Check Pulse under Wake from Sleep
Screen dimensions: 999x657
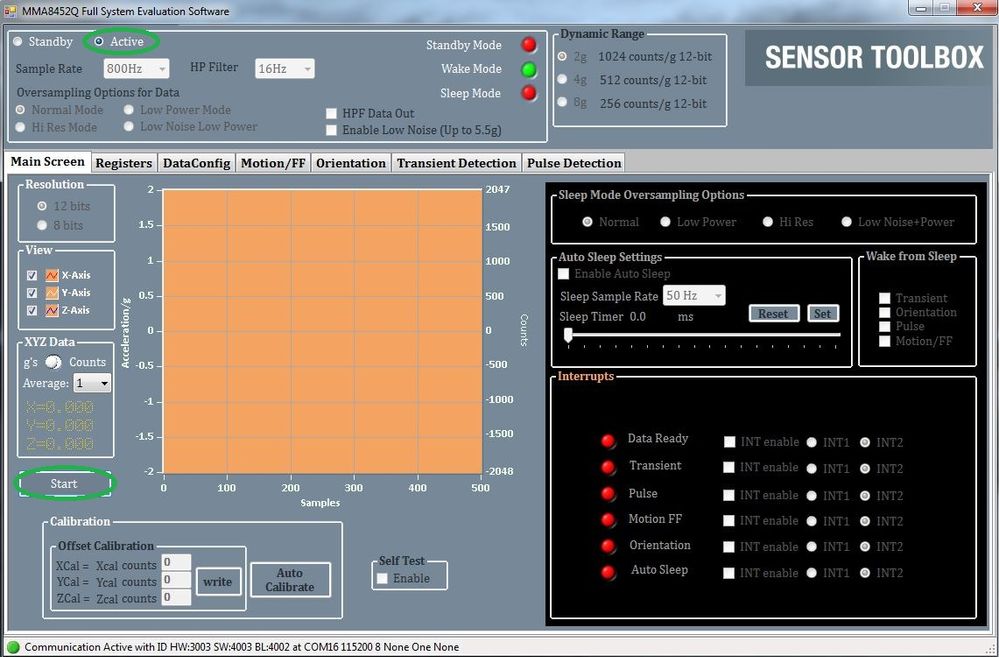coord(884,326)
